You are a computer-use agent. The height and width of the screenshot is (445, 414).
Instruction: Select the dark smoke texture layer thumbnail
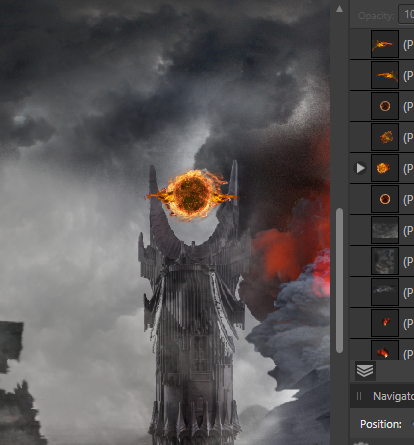coord(385,261)
